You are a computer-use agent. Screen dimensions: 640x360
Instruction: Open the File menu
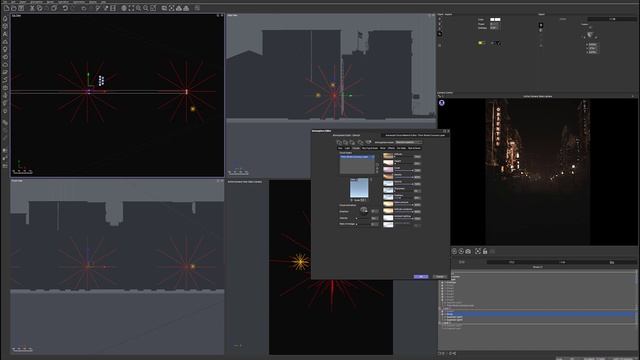click(x=5, y=2)
